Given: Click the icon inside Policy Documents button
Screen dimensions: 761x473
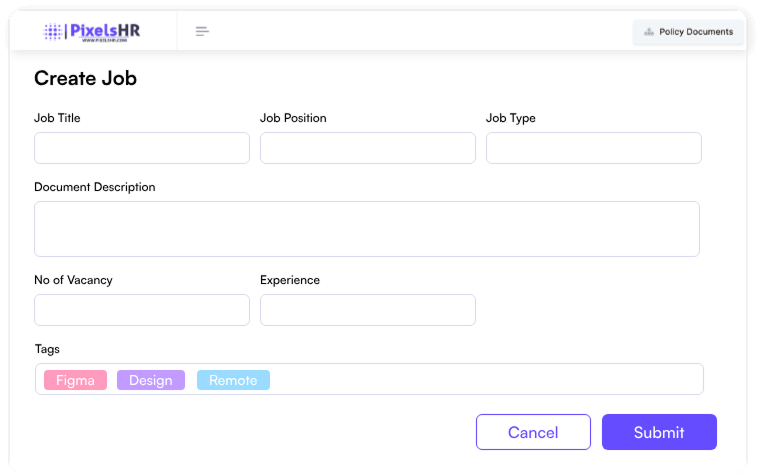Looking at the screenshot, I should (x=649, y=32).
